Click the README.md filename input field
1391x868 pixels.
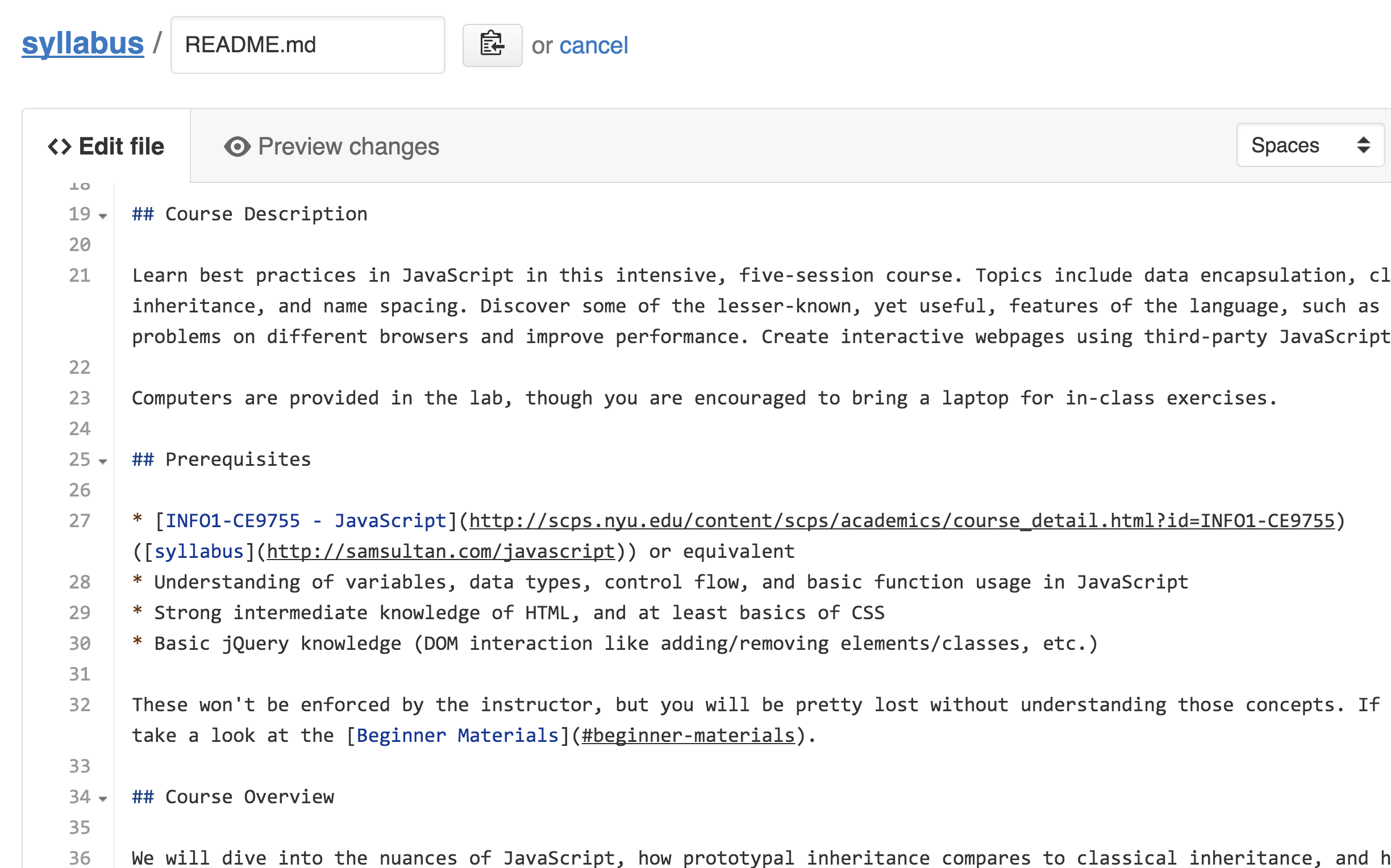[x=308, y=45]
